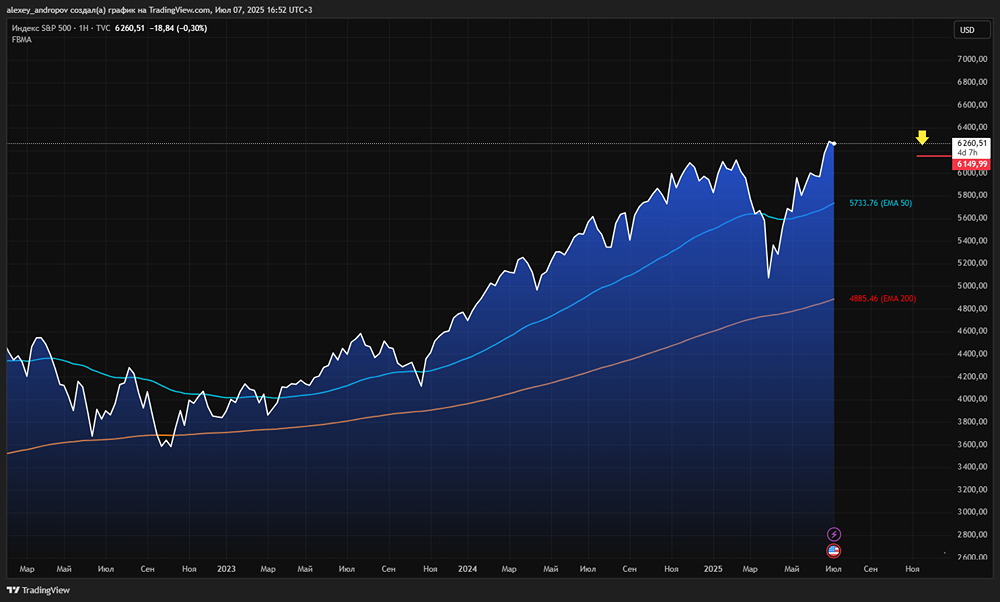Click the red horizontal level line near 6149
This screenshot has width=1000, height=602.
934,156
